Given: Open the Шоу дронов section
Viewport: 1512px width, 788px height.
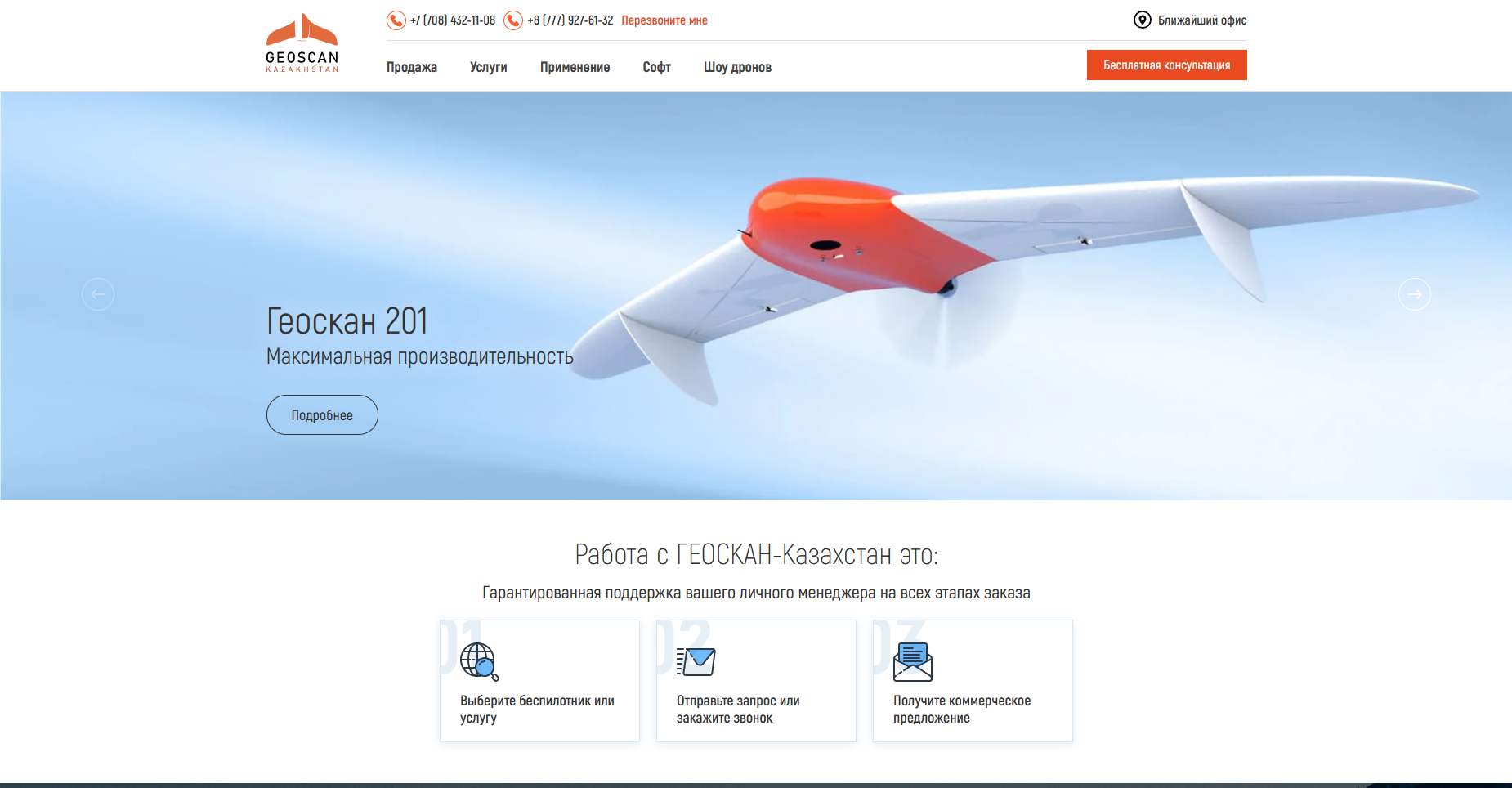Looking at the screenshot, I should (738, 67).
